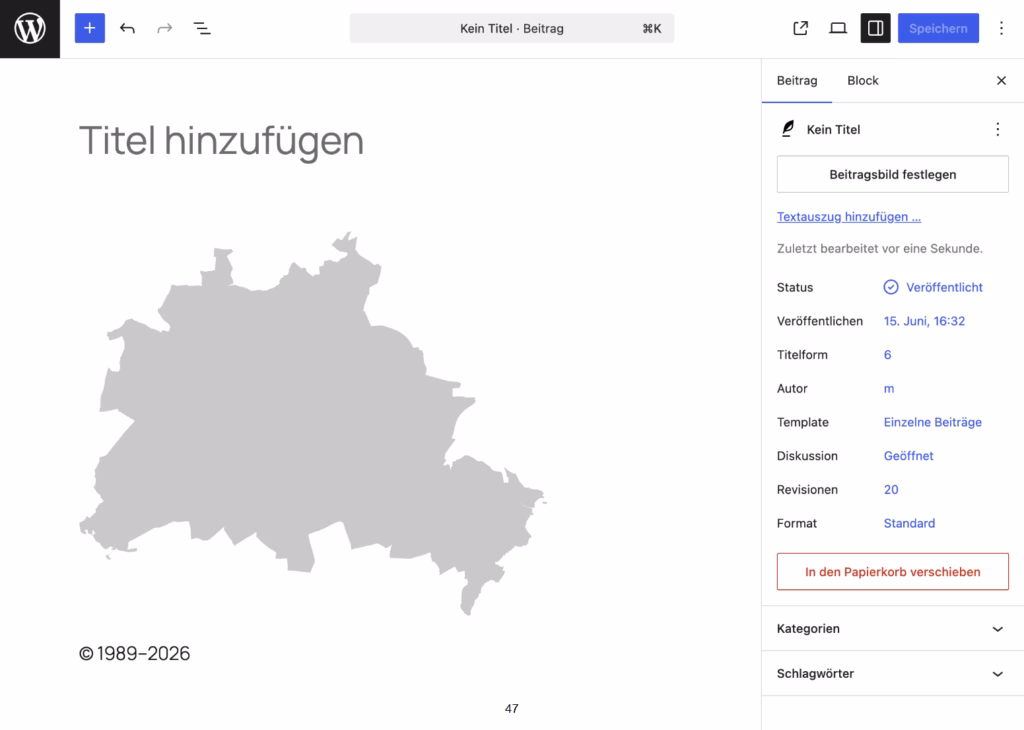Edit the Titelform value 6
This screenshot has height=730, width=1024.
[x=888, y=355]
